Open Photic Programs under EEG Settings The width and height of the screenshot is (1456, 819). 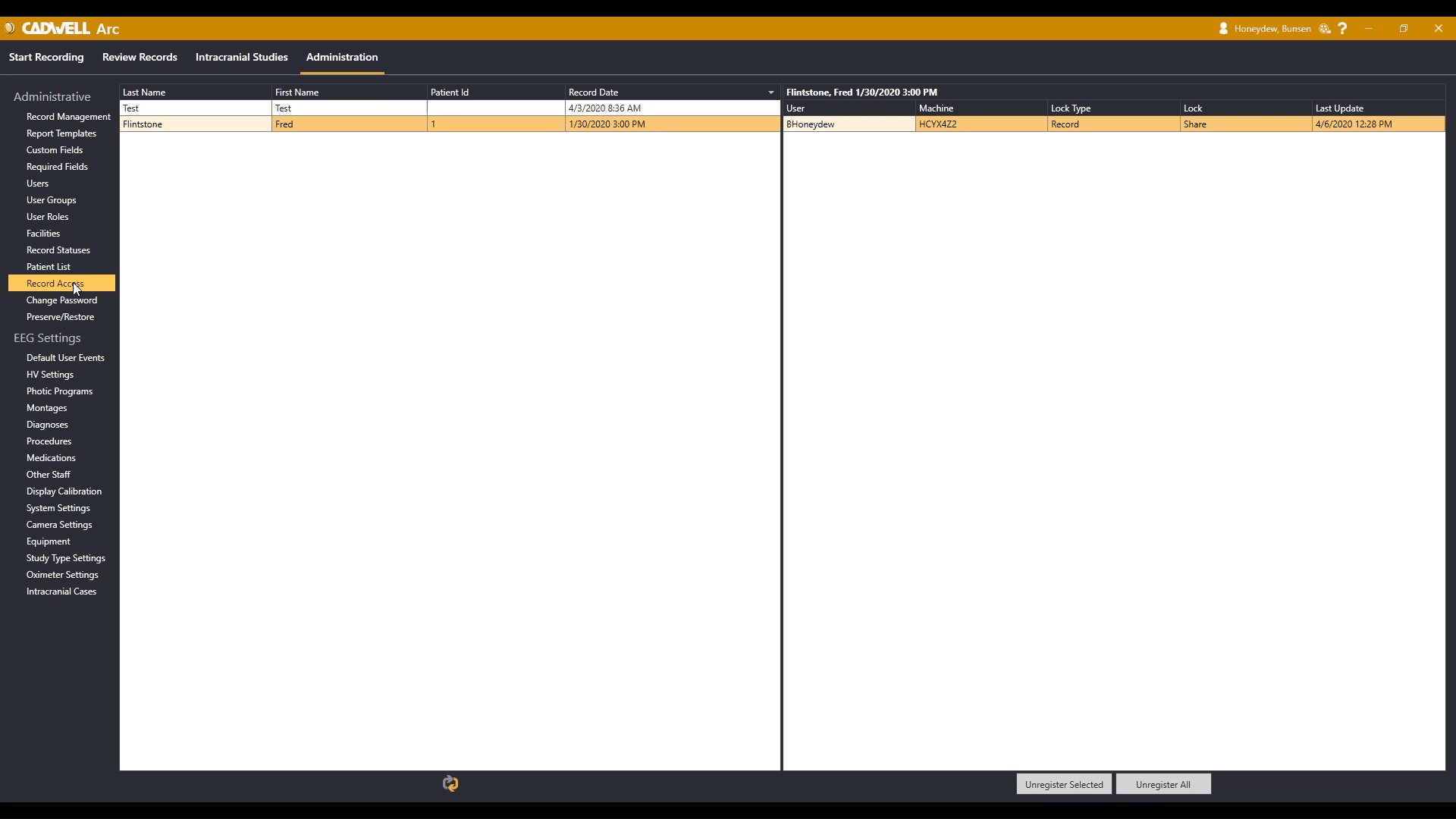(x=59, y=391)
